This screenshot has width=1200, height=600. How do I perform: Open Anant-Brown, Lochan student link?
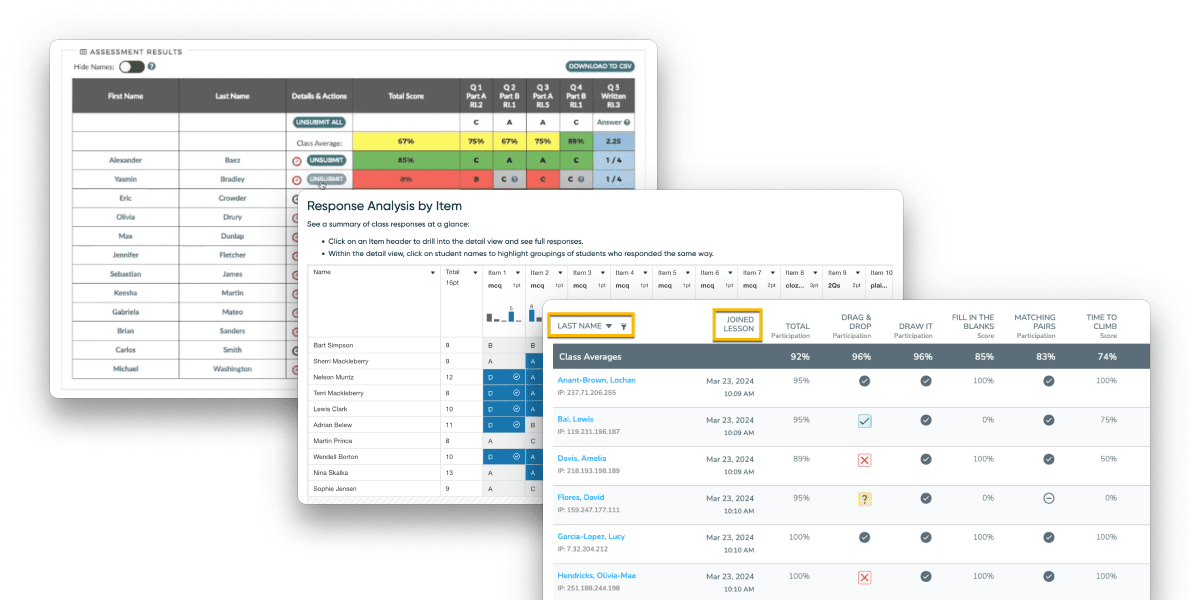coord(596,380)
